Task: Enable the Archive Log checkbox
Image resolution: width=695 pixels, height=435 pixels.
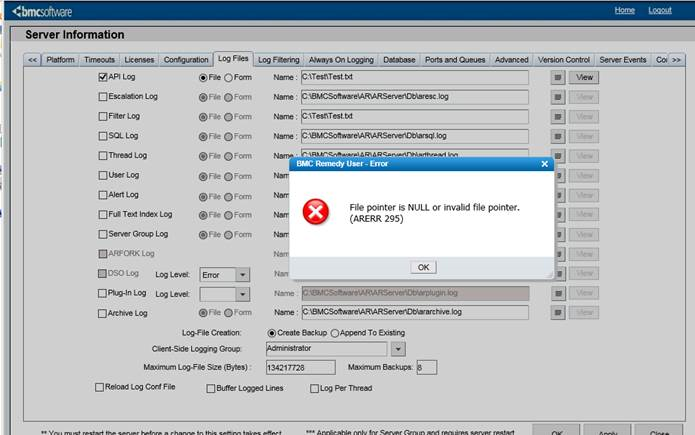Action: click(x=102, y=313)
